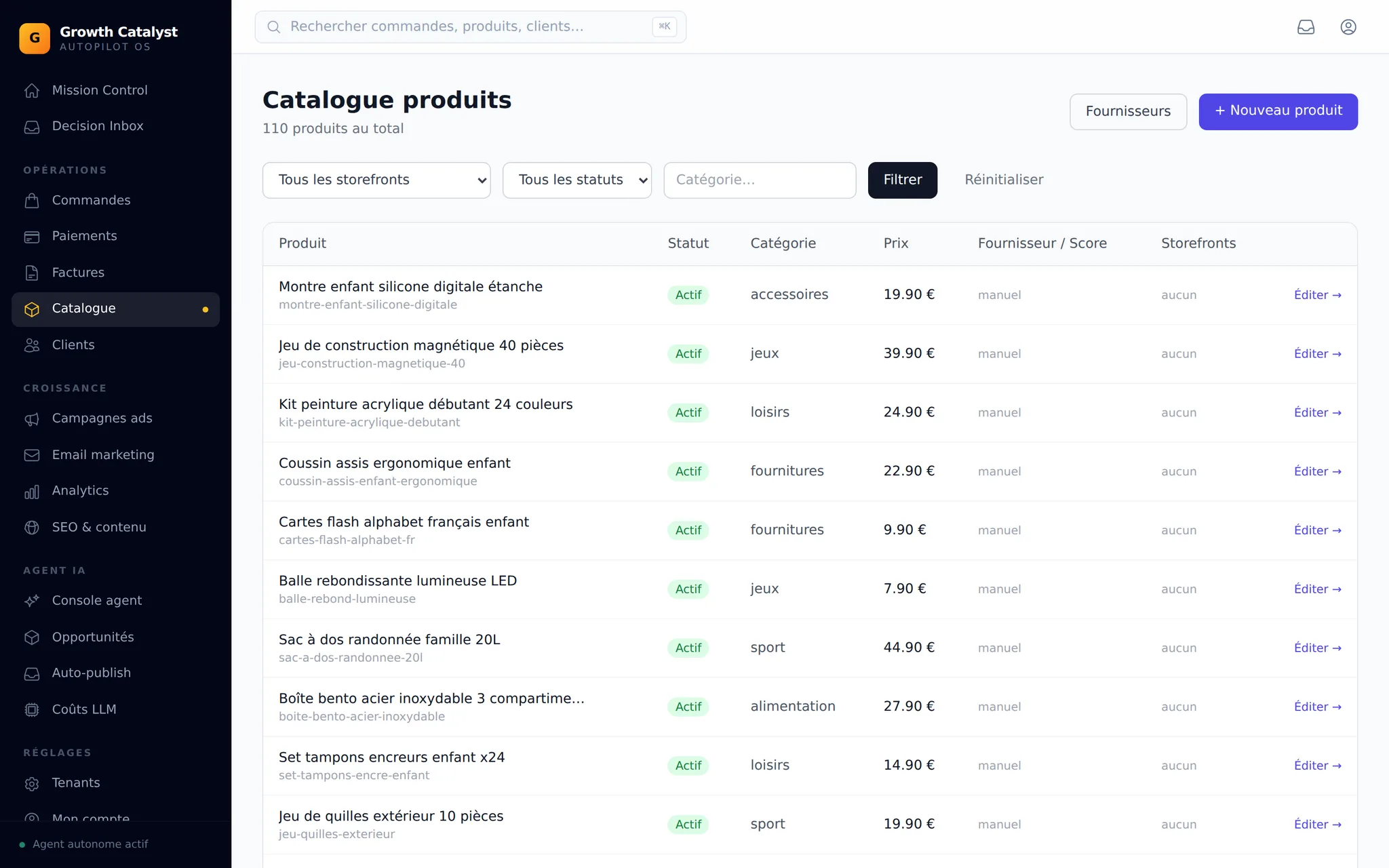Edit Coussin assis ergonomique enfant
1389x868 pixels.
1317,472
